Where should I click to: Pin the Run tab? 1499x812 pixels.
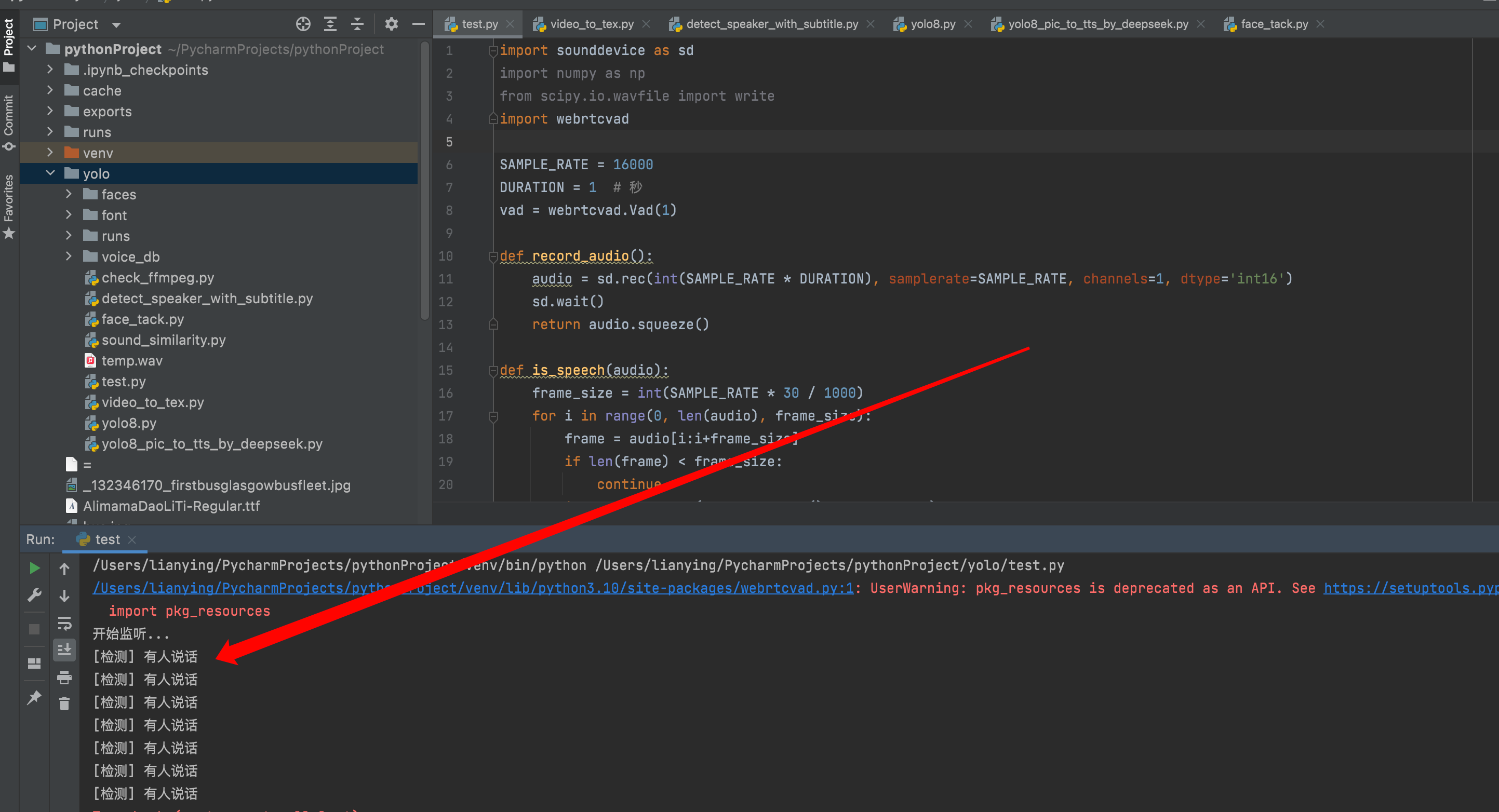click(34, 697)
